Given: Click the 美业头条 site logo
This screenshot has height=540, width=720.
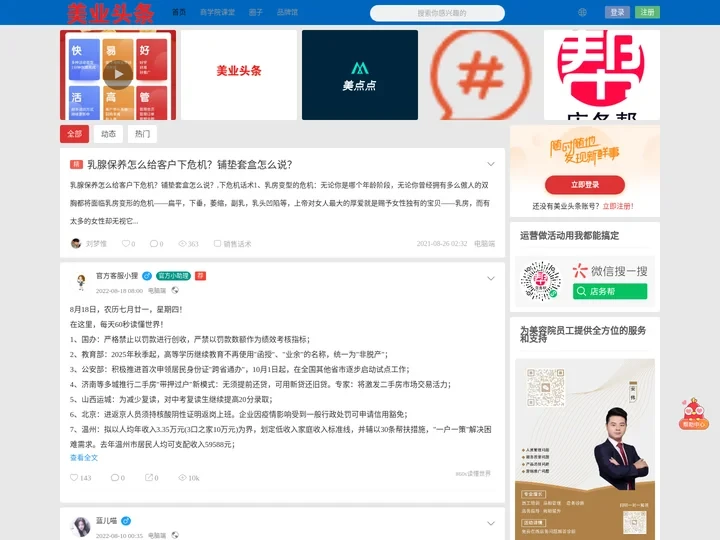Looking at the screenshot, I should [x=110, y=13].
